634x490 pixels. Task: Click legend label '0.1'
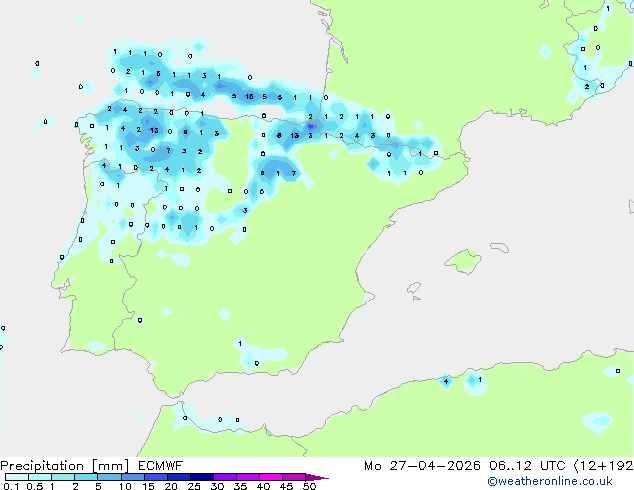pos(11,486)
